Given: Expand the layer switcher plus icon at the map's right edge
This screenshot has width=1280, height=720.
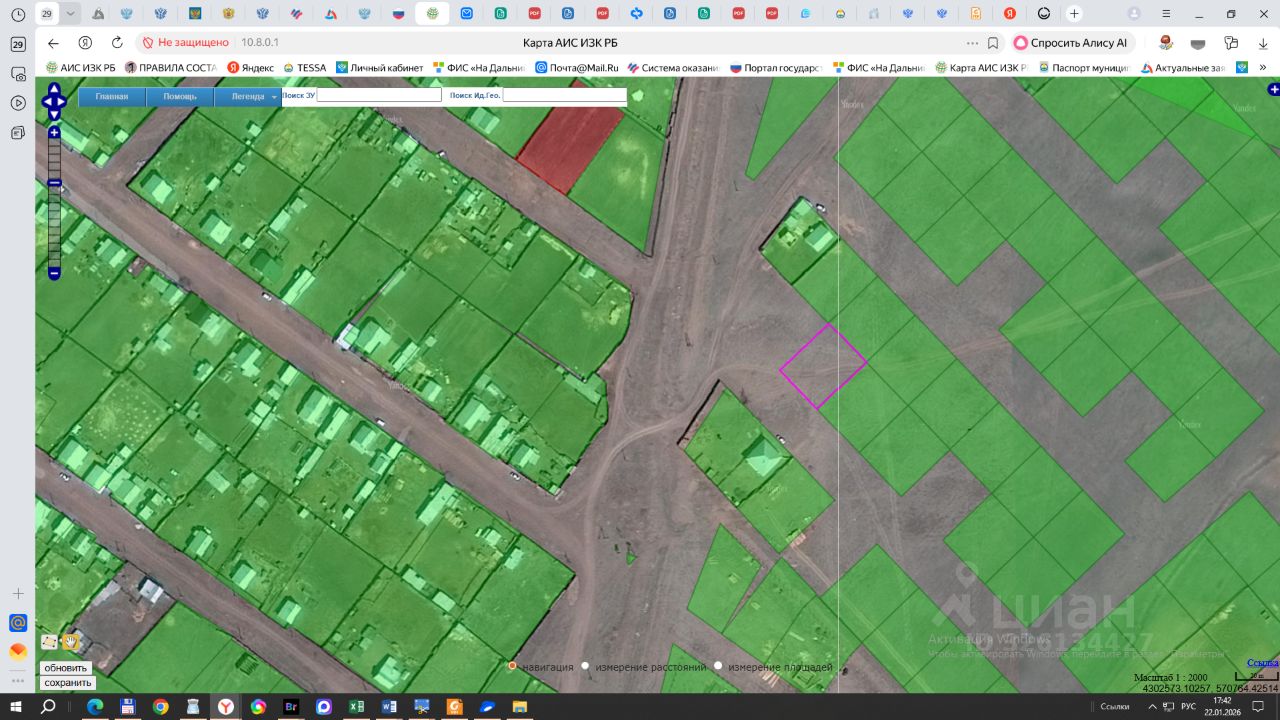Looking at the screenshot, I should pyautogui.click(x=1273, y=90).
